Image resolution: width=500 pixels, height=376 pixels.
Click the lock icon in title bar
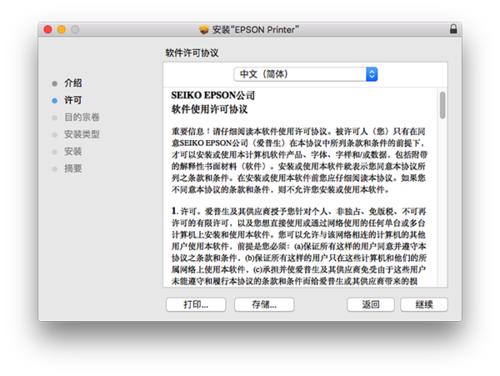click(453, 29)
